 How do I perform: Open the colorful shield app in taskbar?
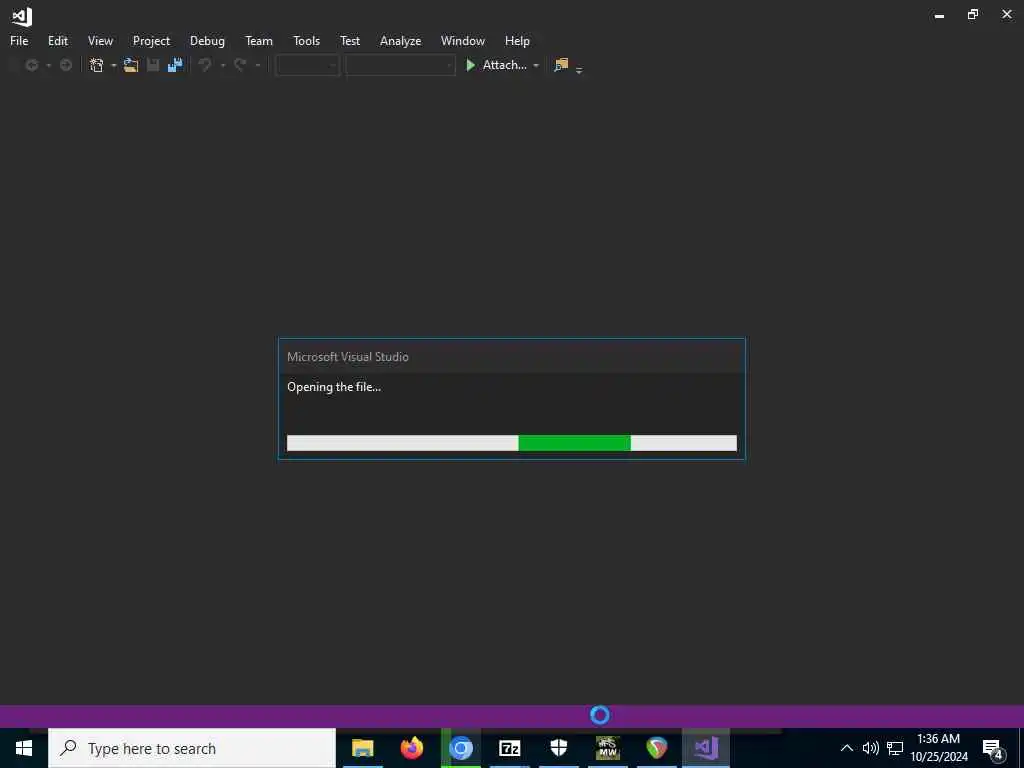coord(656,748)
